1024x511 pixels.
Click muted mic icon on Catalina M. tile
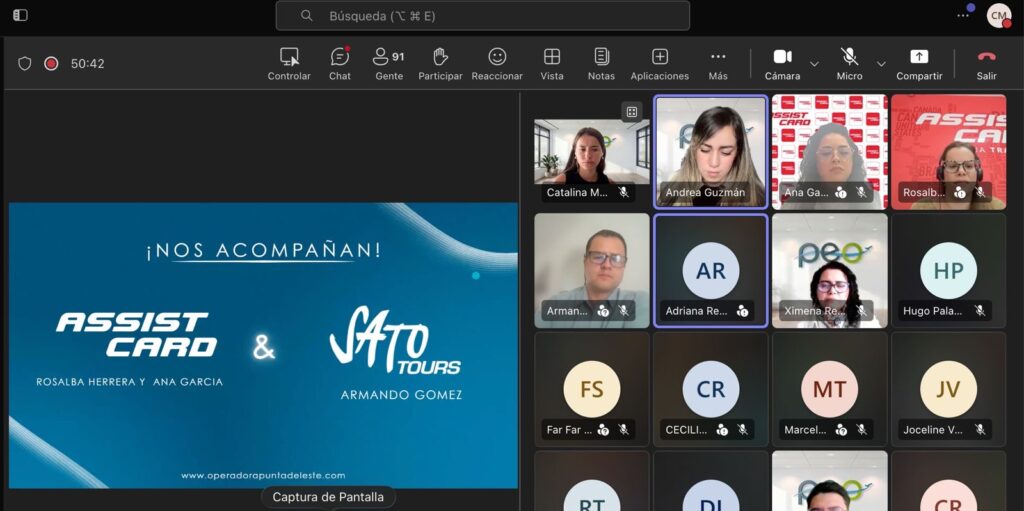(624, 192)
